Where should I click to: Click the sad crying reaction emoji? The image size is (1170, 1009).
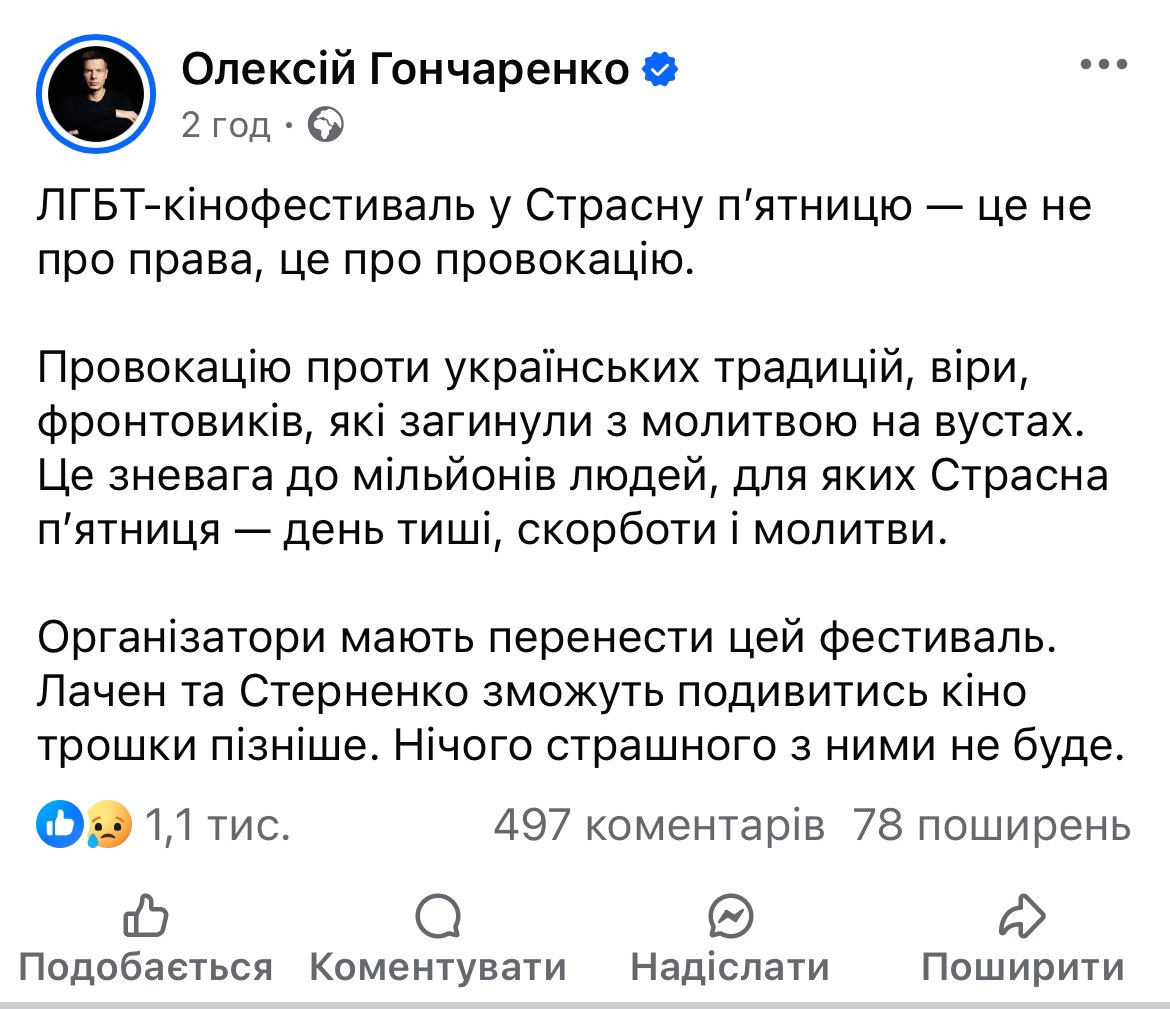pos(108,826)
